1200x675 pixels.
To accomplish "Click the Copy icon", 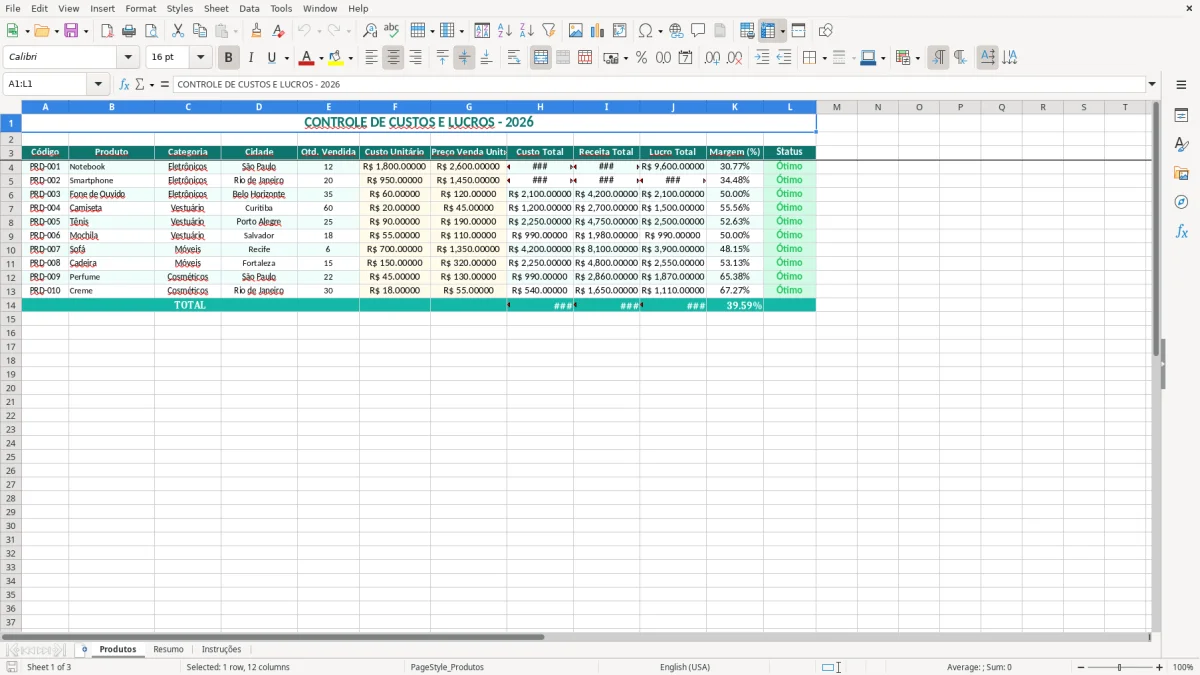I will tap(200, 31).
